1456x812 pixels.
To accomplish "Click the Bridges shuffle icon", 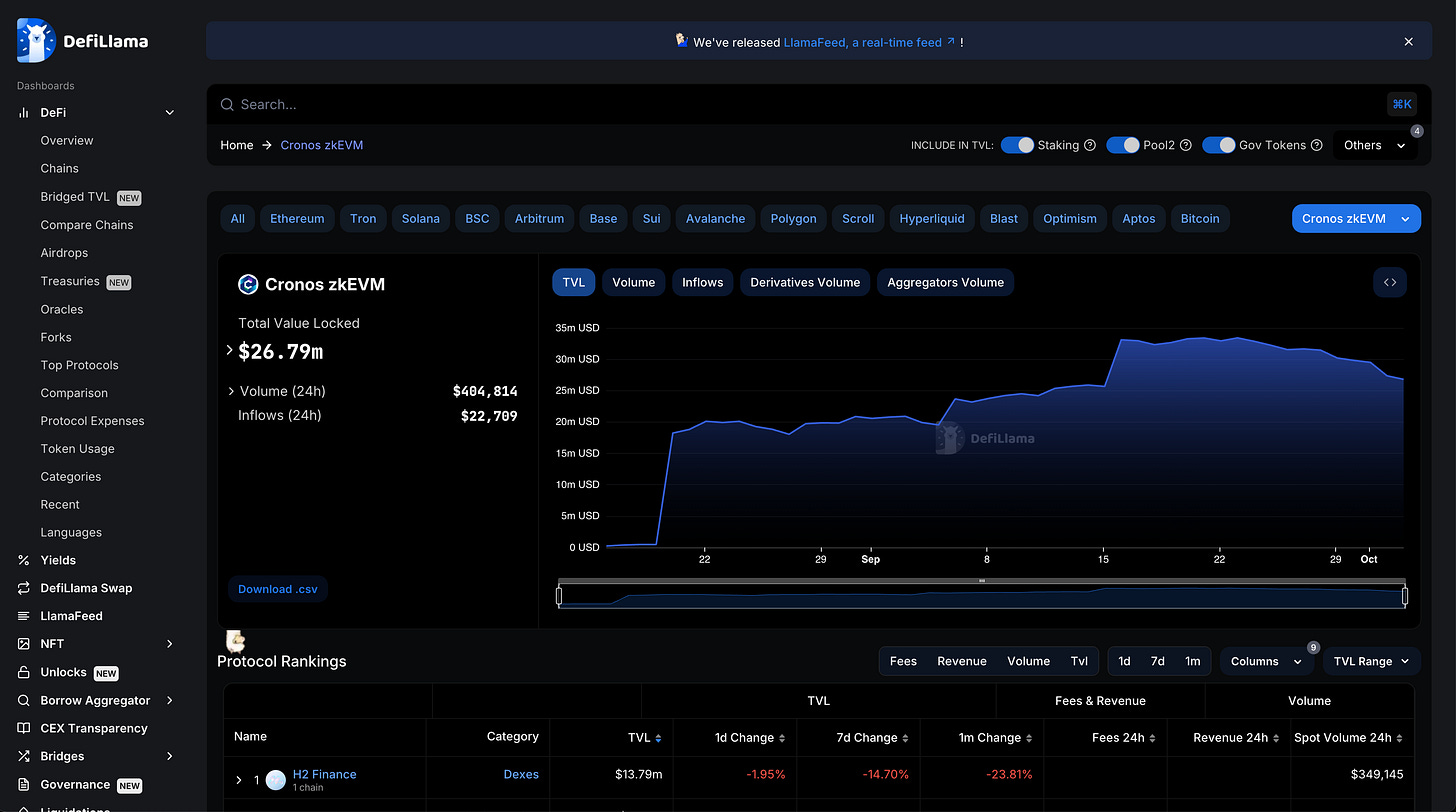I will pos(23,756).
